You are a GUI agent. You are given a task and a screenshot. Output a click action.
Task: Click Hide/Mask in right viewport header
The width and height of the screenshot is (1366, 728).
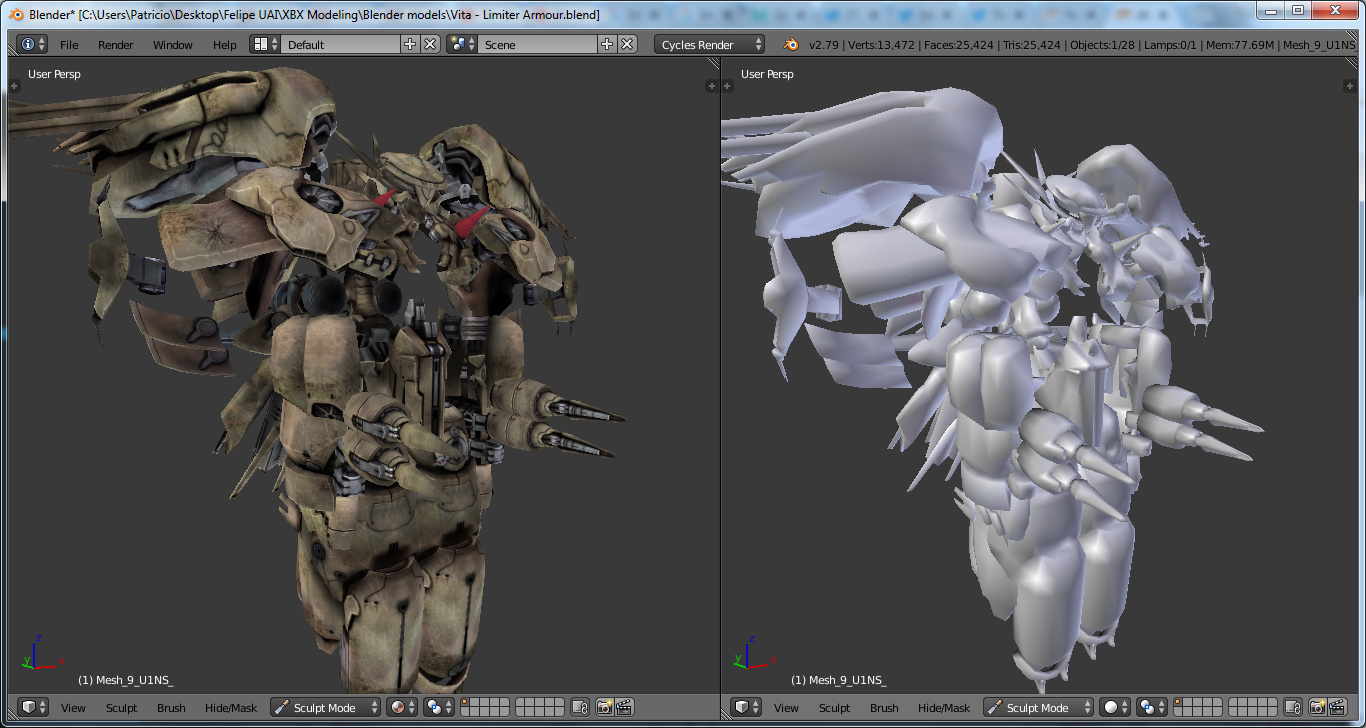[x=943, y=708]
